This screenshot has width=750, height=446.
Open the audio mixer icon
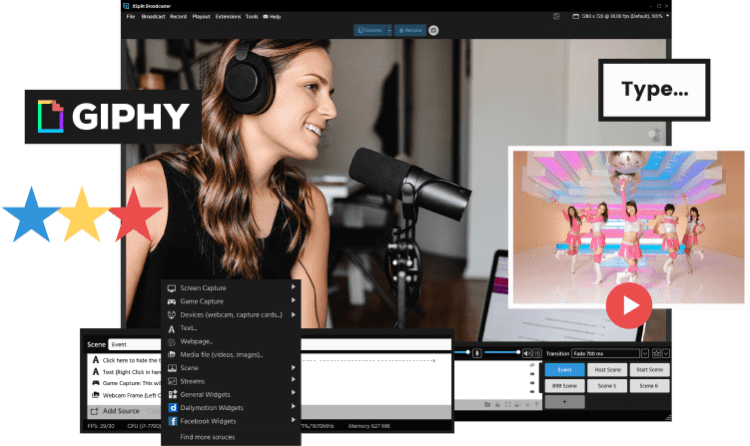point(537,353)
